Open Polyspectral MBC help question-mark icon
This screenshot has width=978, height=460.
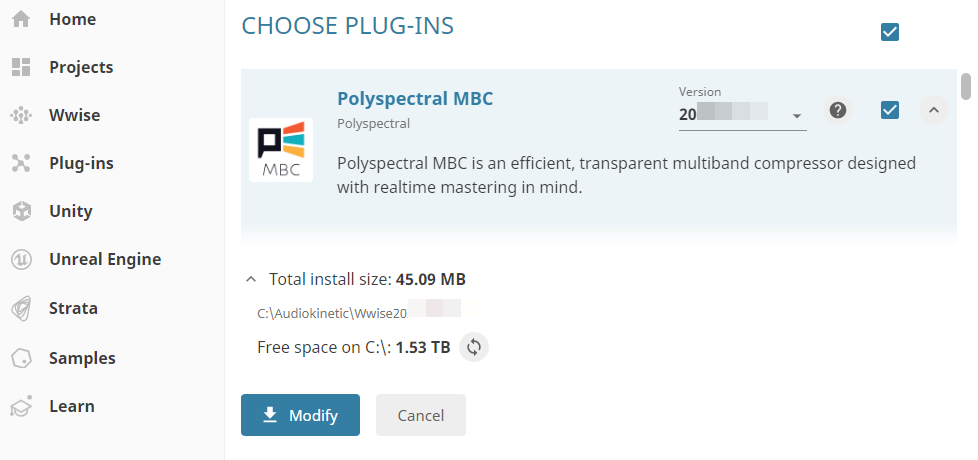click(839, 110)
